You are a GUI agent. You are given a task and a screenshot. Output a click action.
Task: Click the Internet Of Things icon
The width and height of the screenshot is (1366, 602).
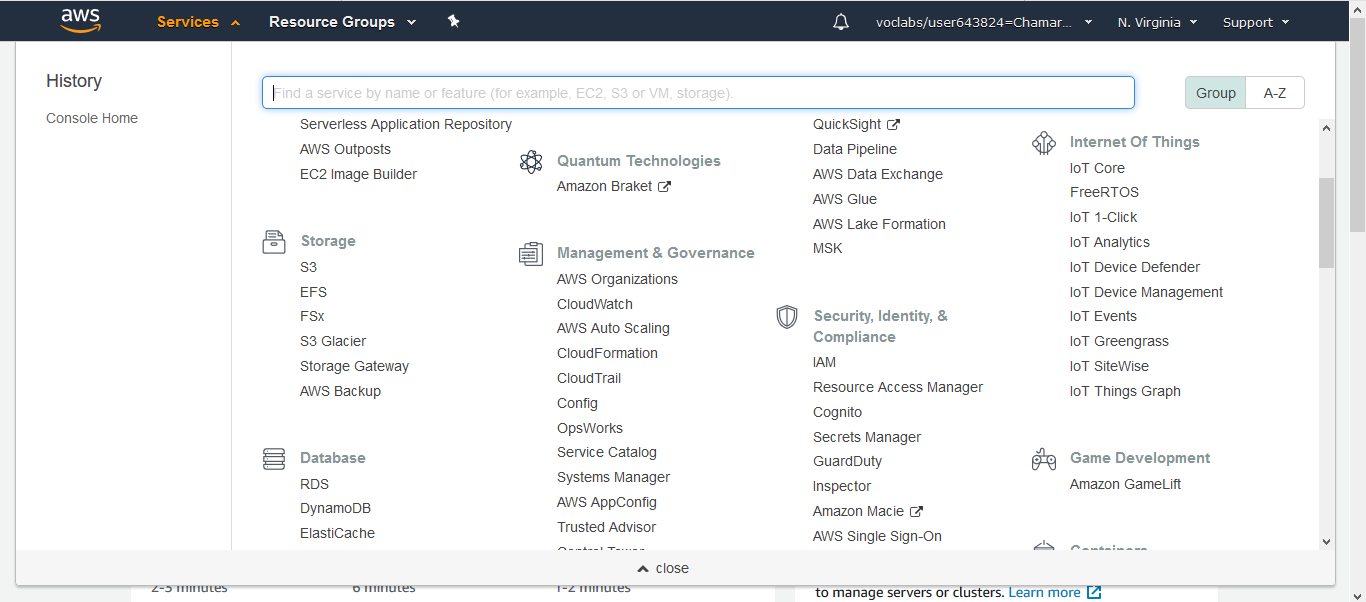1044,142
